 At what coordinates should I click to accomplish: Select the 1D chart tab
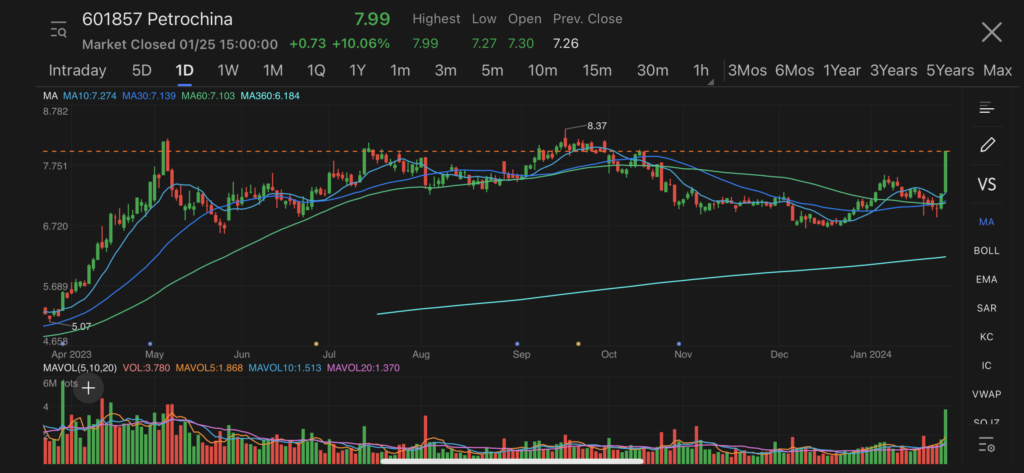185,71
